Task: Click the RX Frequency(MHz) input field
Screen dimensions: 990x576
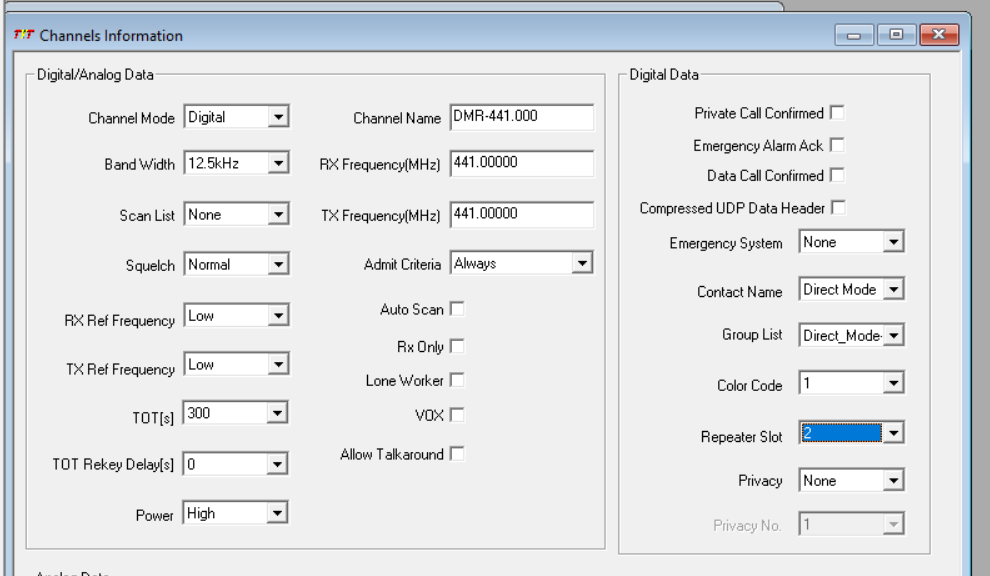Action: tap(522, 163)
